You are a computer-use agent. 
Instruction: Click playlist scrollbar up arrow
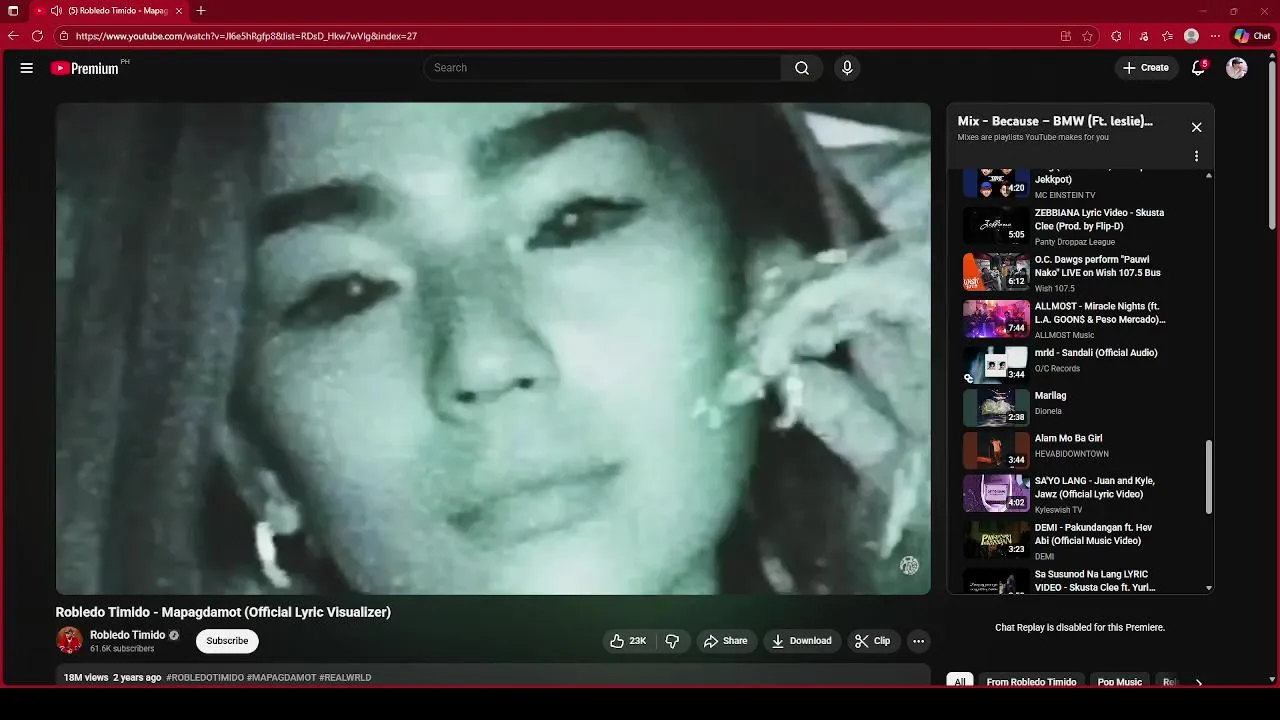point(1209,175)
